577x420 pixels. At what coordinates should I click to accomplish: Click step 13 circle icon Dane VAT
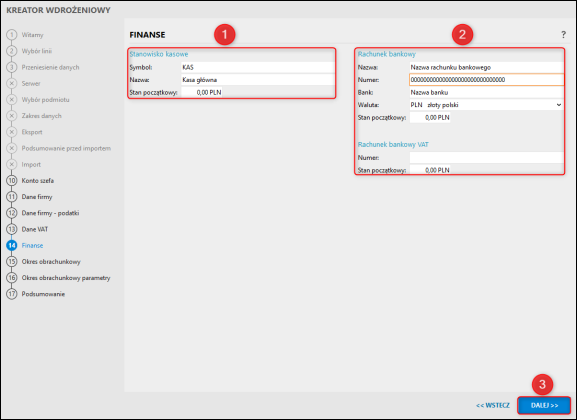tap(12, 229)
